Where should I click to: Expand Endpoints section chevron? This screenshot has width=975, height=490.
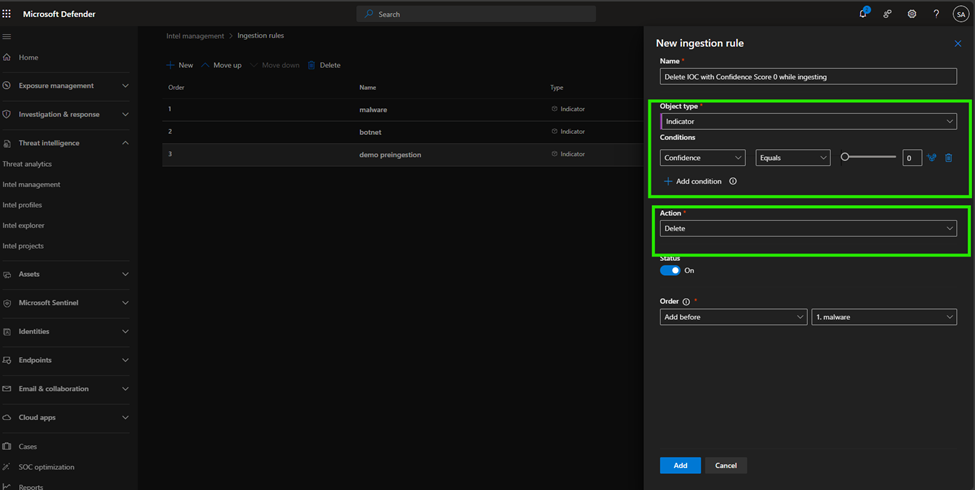(x=125, y=360)
